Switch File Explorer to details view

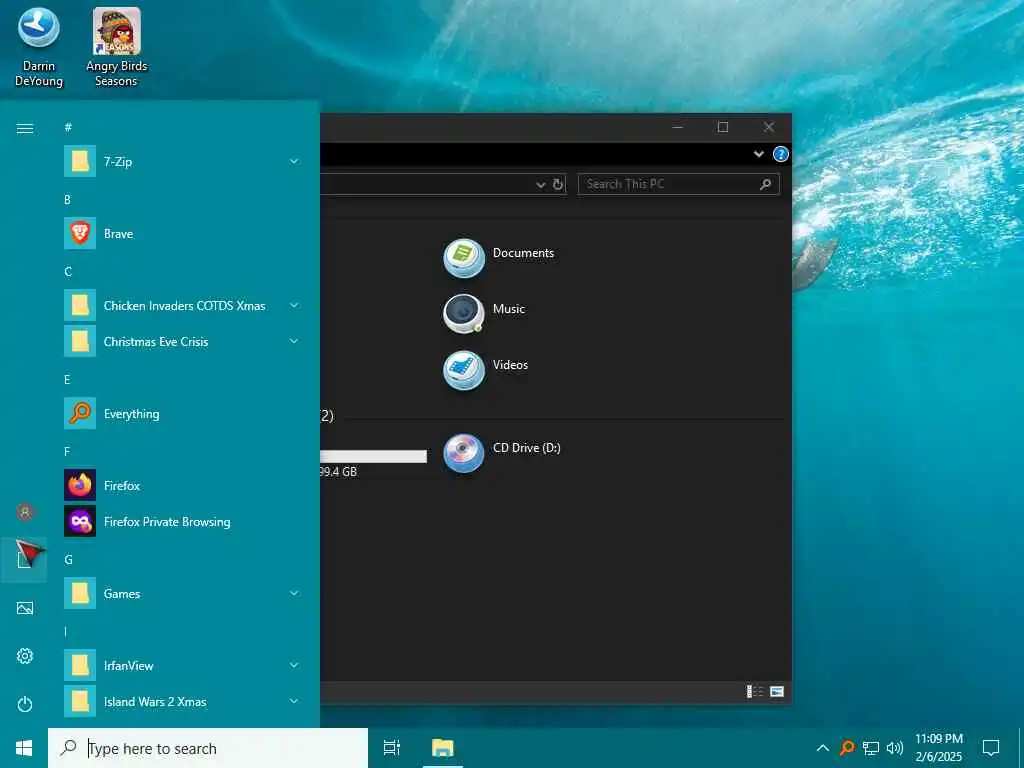coord(755,692)
